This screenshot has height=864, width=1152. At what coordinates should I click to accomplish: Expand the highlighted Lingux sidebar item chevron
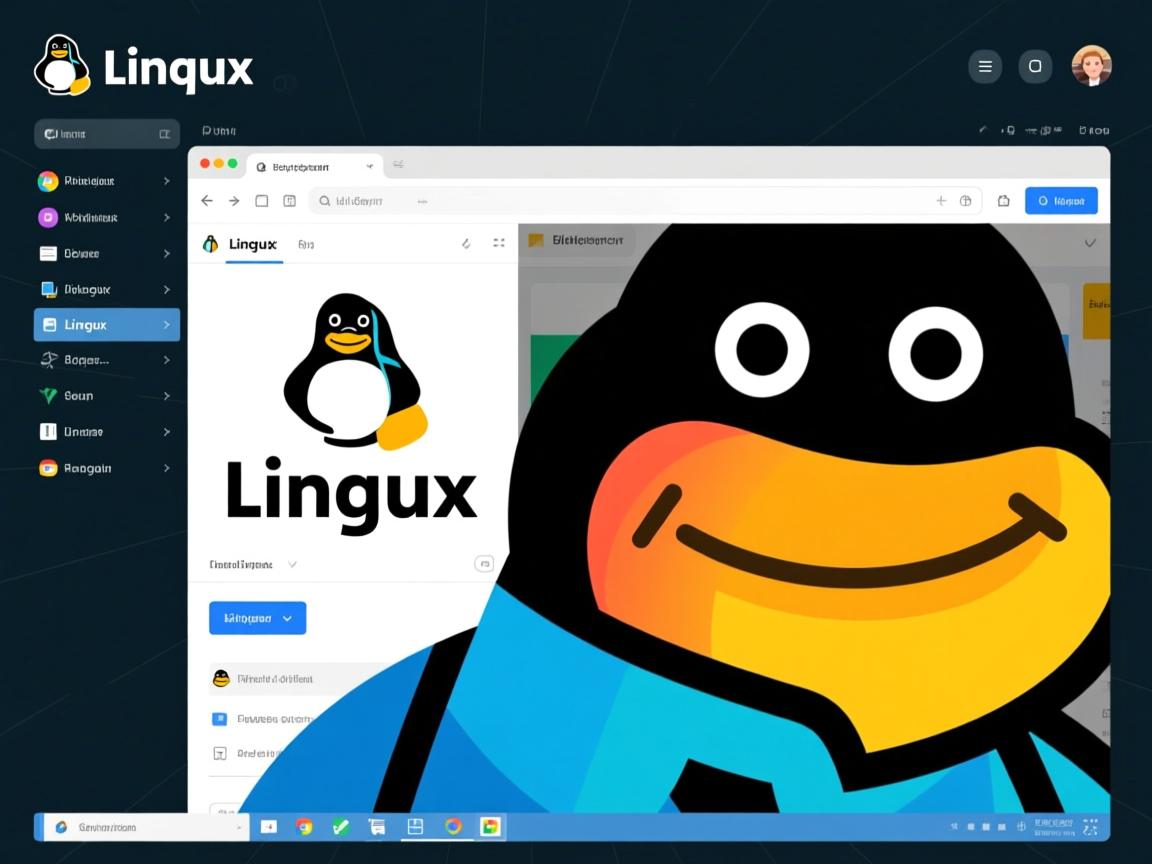(168, 324)
